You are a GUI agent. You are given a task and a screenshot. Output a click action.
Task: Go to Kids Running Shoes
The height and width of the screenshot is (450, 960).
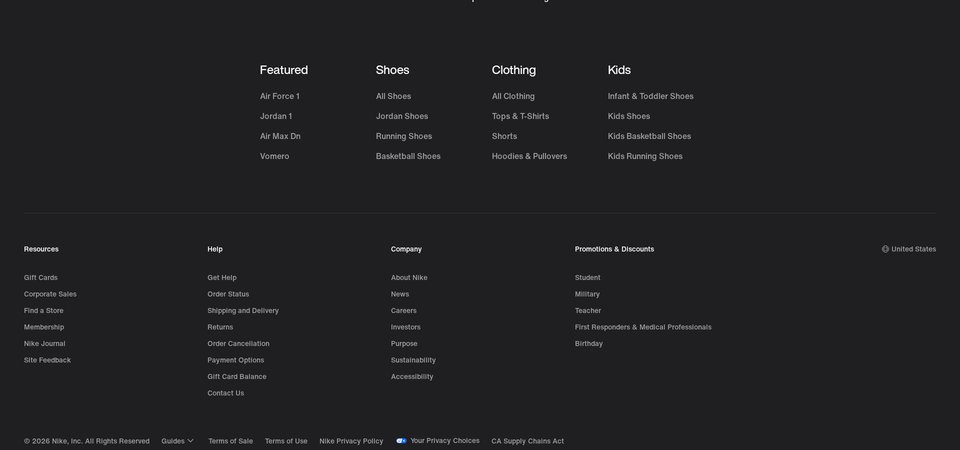click(x=645, y=156)
